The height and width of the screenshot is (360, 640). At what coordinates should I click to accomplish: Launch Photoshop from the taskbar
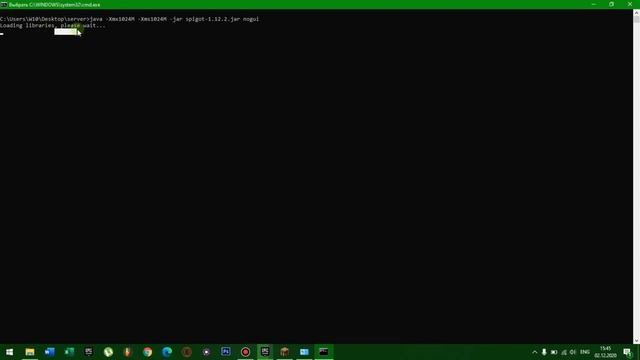pos(226,352)
